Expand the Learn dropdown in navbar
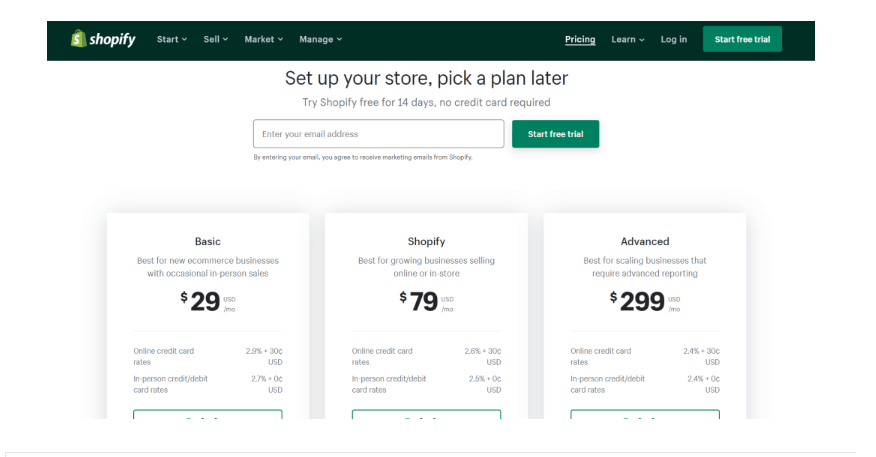 point(628,39)
